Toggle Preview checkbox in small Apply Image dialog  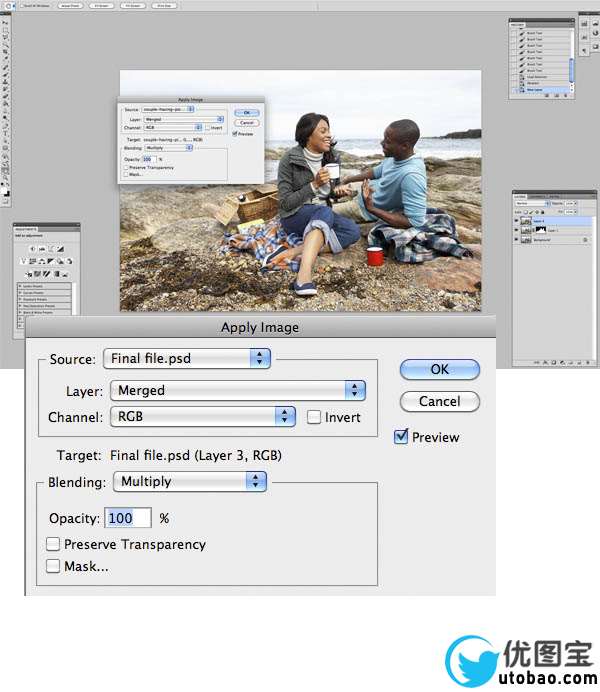(235, 133)
